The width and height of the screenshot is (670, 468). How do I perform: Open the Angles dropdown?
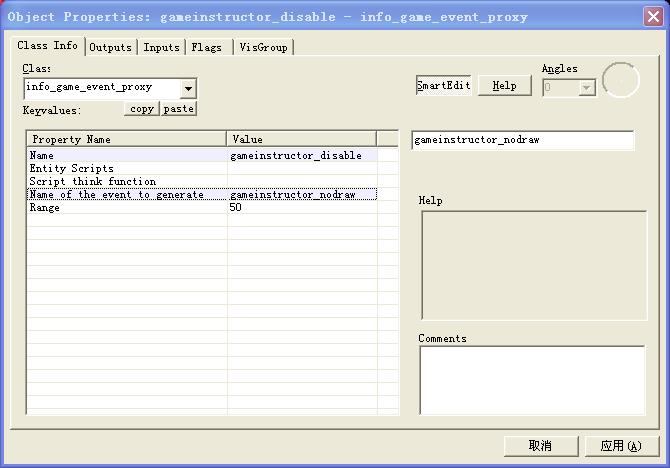click(587, 88)
